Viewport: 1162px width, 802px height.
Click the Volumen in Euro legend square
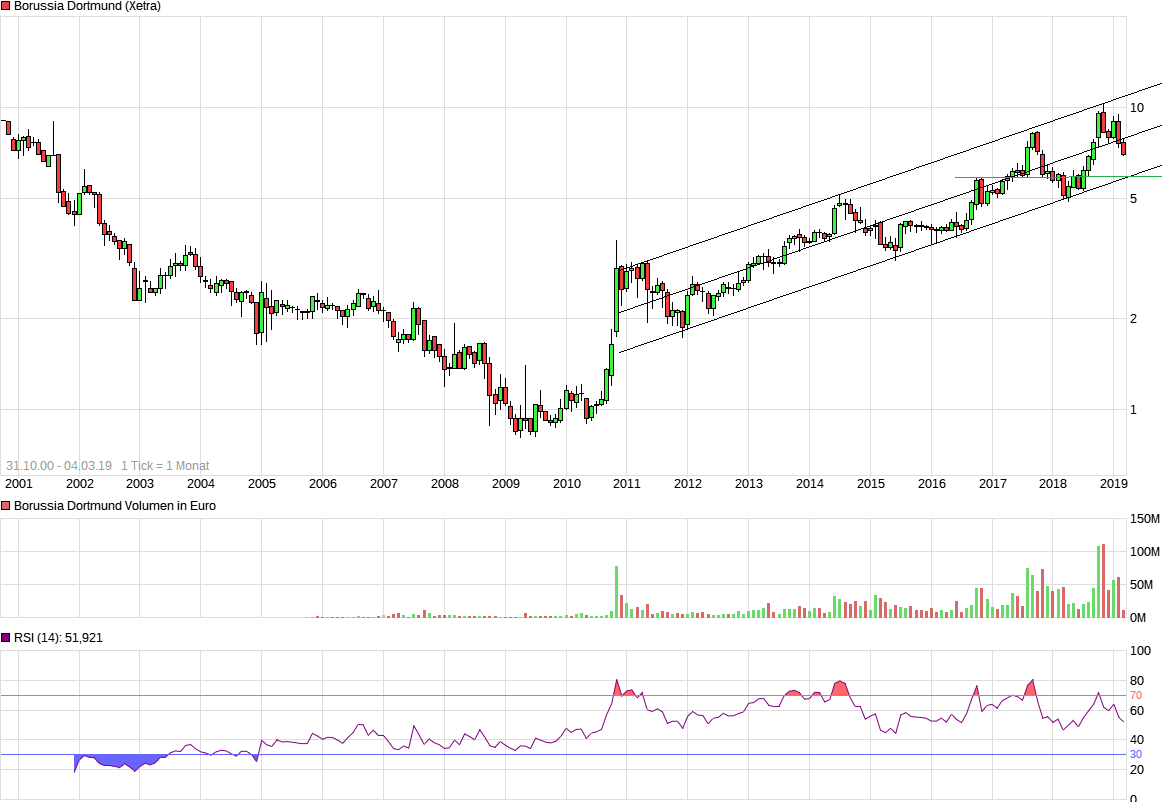5,506
